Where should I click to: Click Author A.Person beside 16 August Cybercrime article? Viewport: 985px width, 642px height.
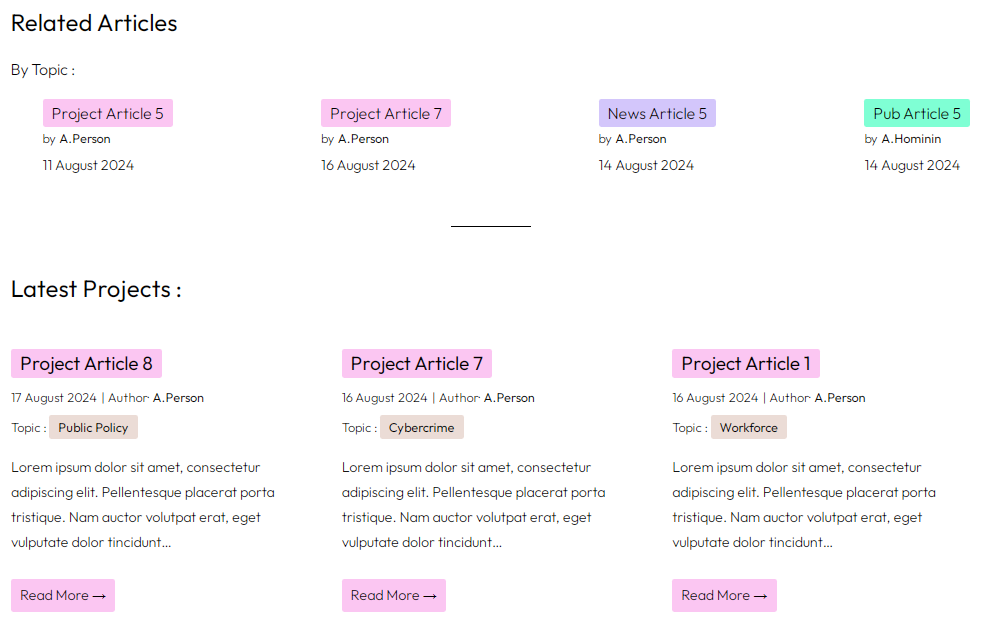509,398
